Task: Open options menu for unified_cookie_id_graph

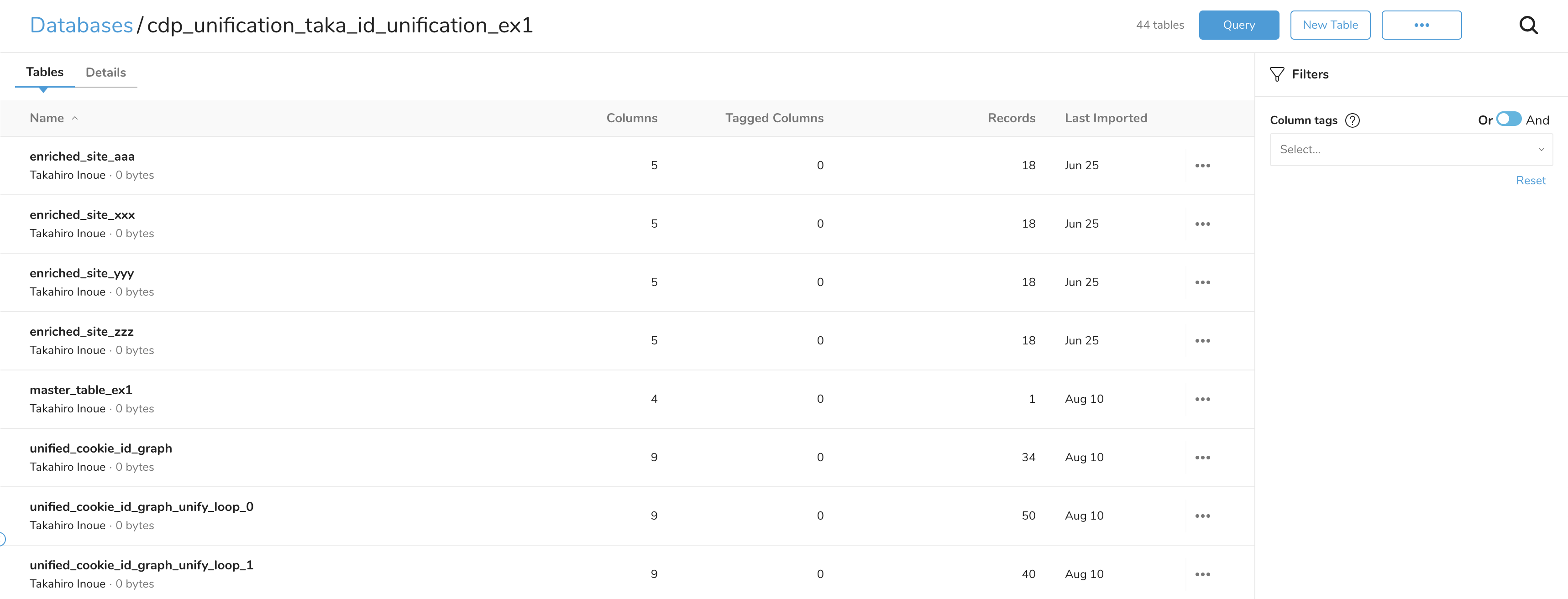Action: pos(1203,457)
